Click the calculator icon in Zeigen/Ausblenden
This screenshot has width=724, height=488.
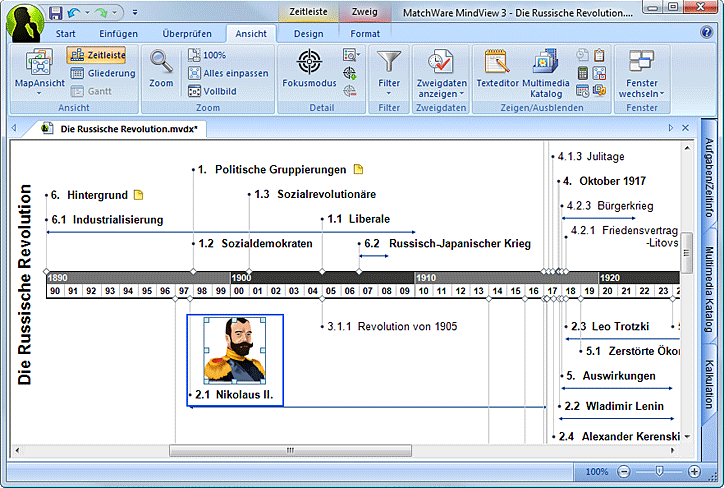tap(583, 73)
